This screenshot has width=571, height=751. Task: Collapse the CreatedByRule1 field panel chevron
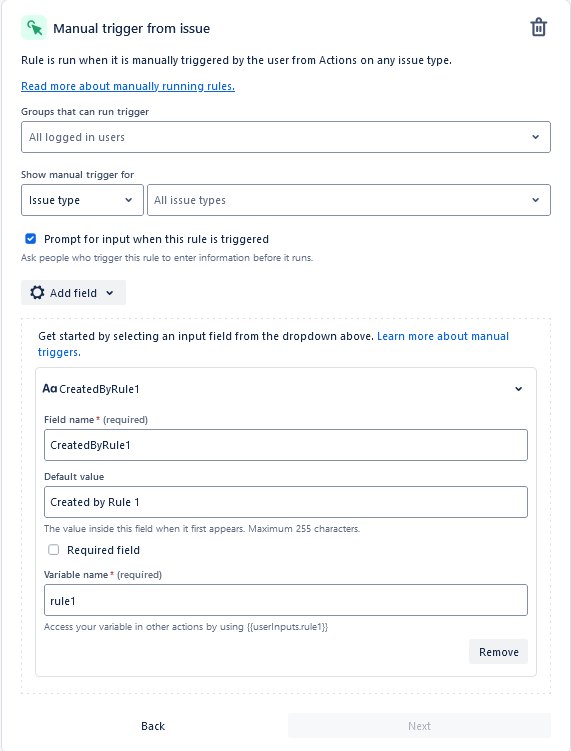point(518,389)
